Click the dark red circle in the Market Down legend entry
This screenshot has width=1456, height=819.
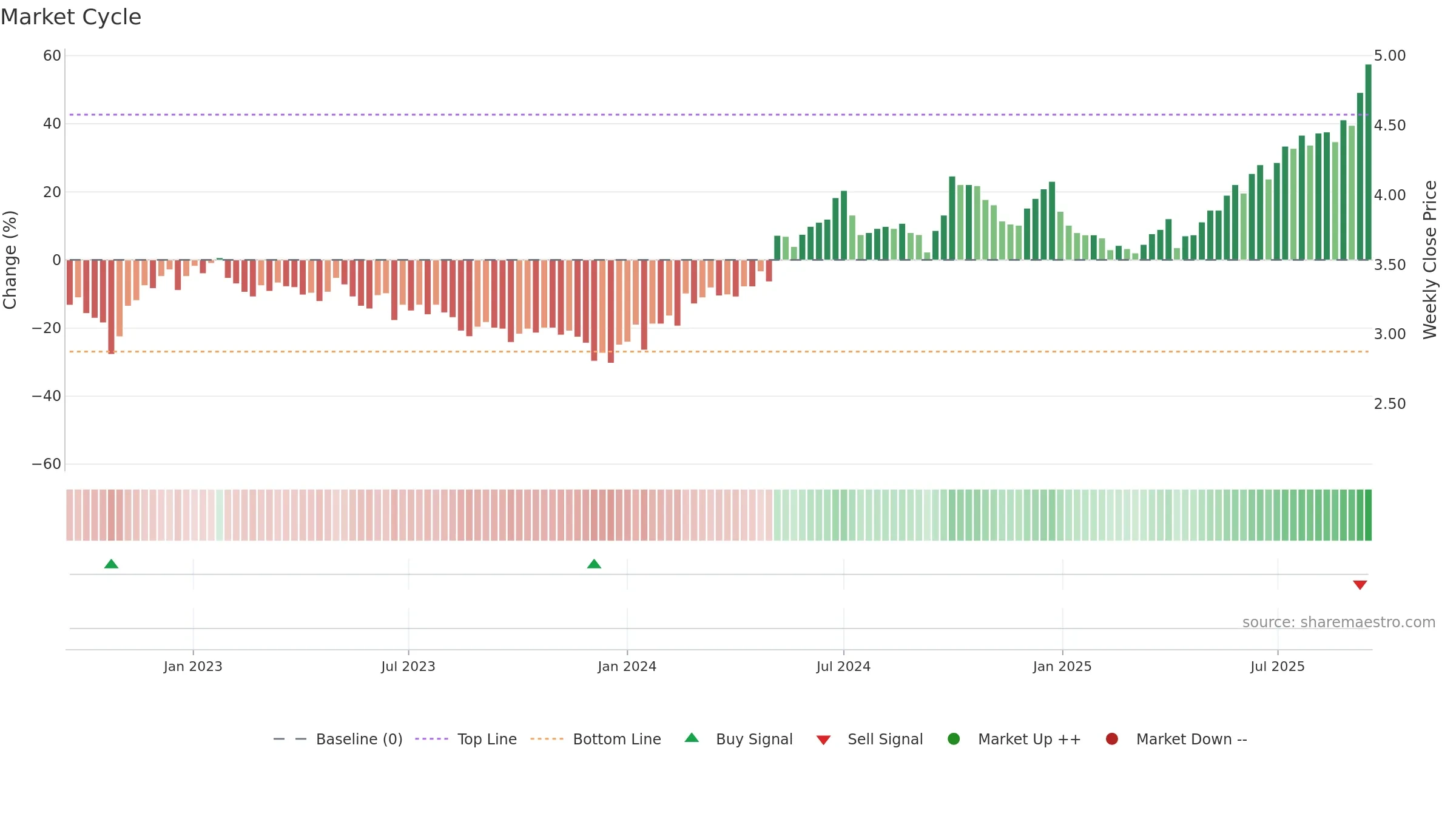[x=1112, y=739]
